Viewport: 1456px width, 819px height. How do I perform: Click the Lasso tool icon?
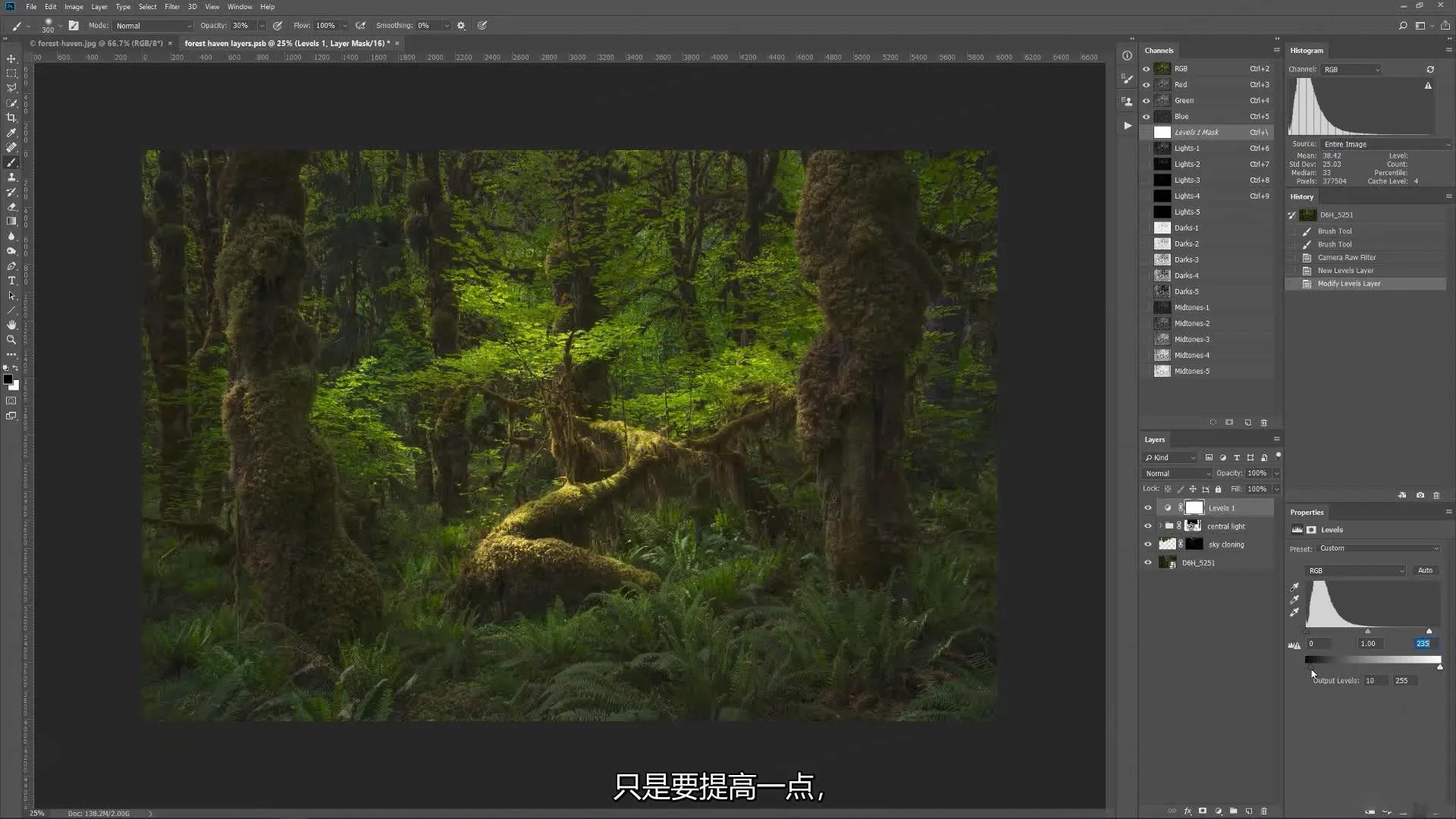(x=11, y=89)
